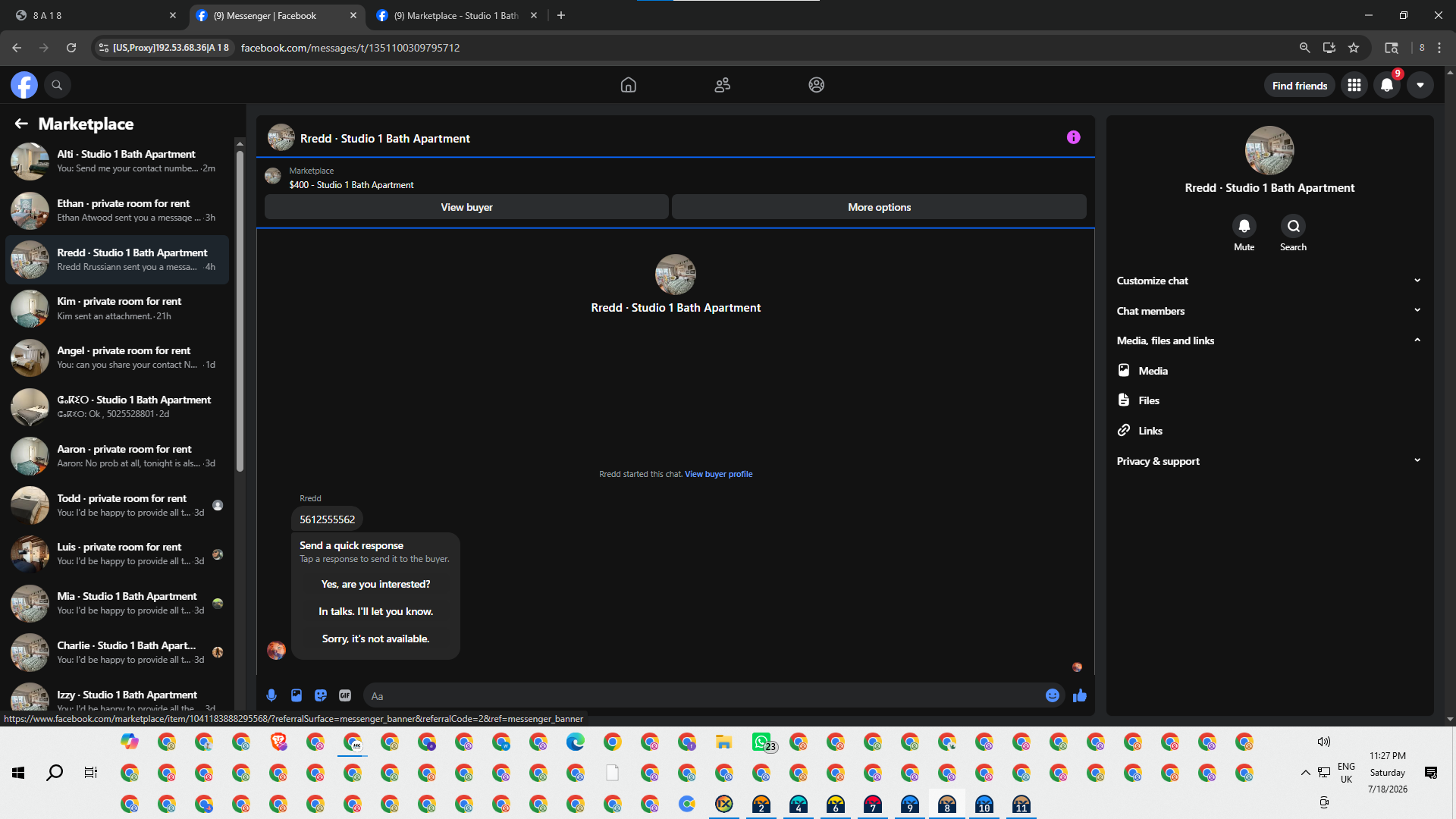The image size is (1456, 819).
Task: Click the Find friends button
Action: point(1300,85)
